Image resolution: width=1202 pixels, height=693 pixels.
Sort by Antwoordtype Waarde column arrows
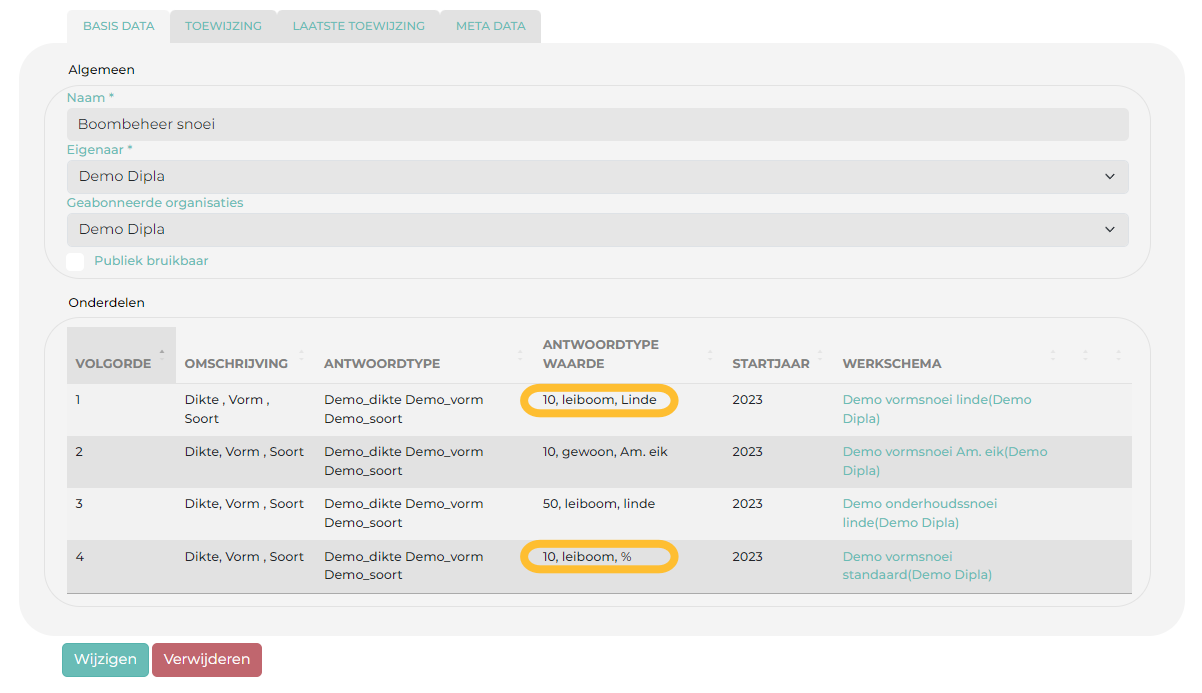click(710, 355)
